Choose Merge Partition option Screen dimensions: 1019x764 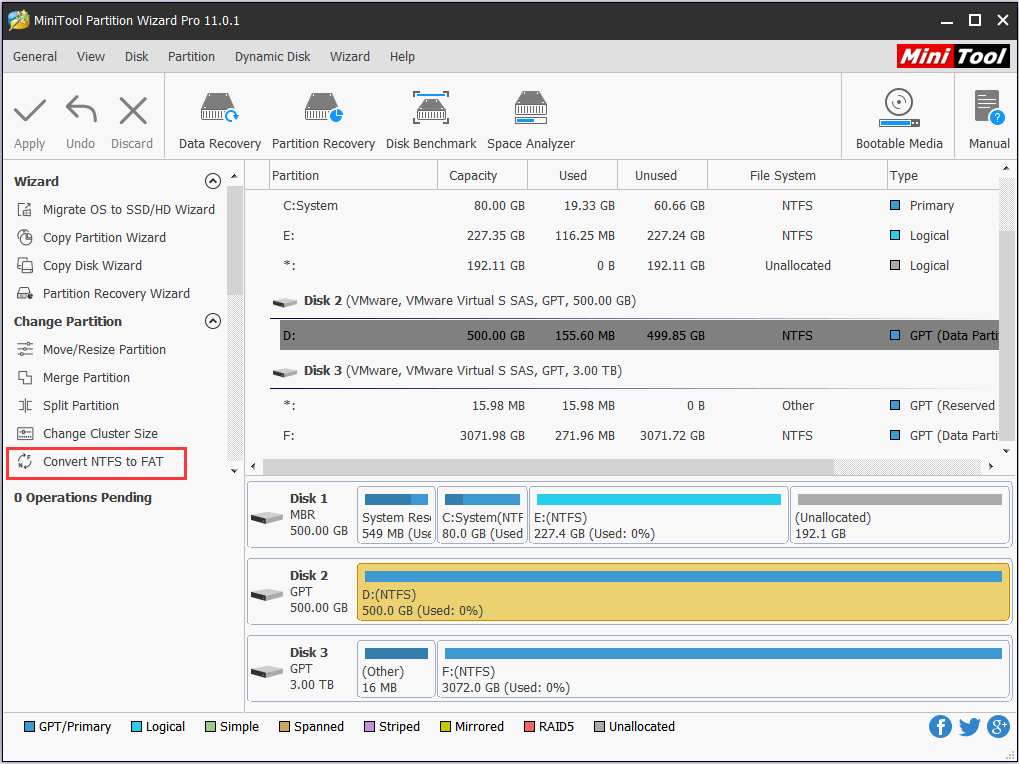[x=86, y=377]
